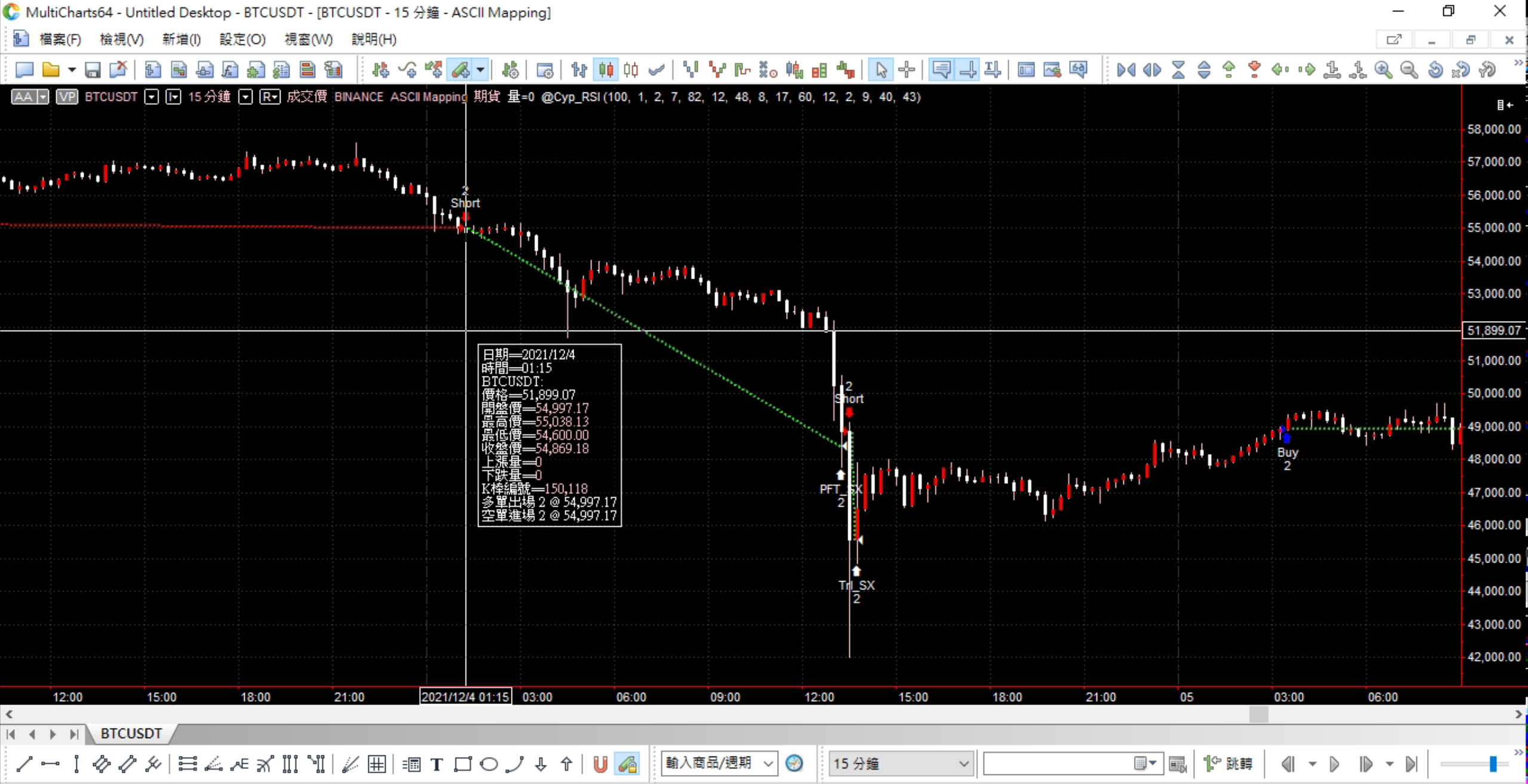Expand the BTCUSDT symbol dropdown arrow
Viewport: 1528px width, 784px height.
[x=152, y=97]
